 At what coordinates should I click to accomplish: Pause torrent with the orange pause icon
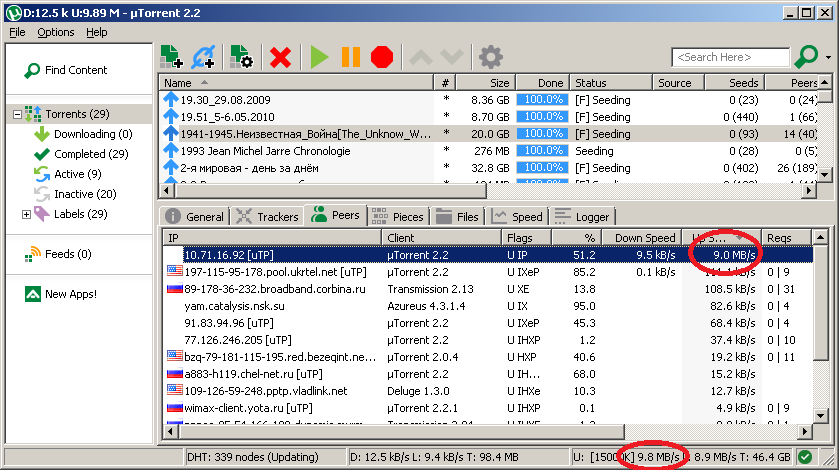pos(350,57)
